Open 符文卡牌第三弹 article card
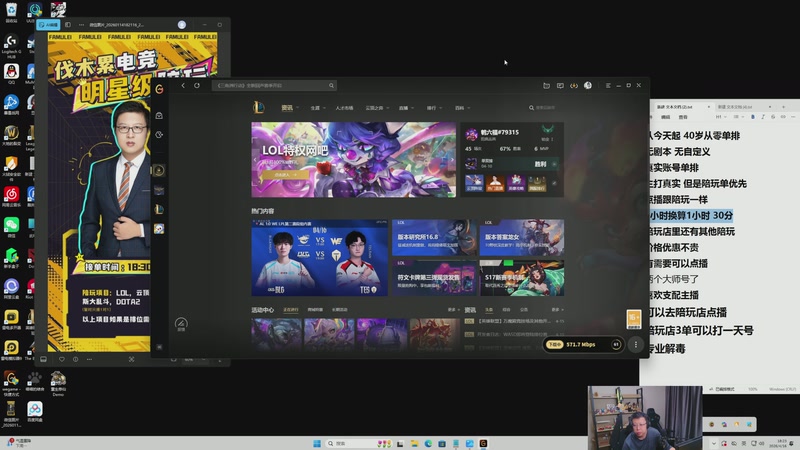Viewport: 800px width, 450px height. click(x=434, y=278)
